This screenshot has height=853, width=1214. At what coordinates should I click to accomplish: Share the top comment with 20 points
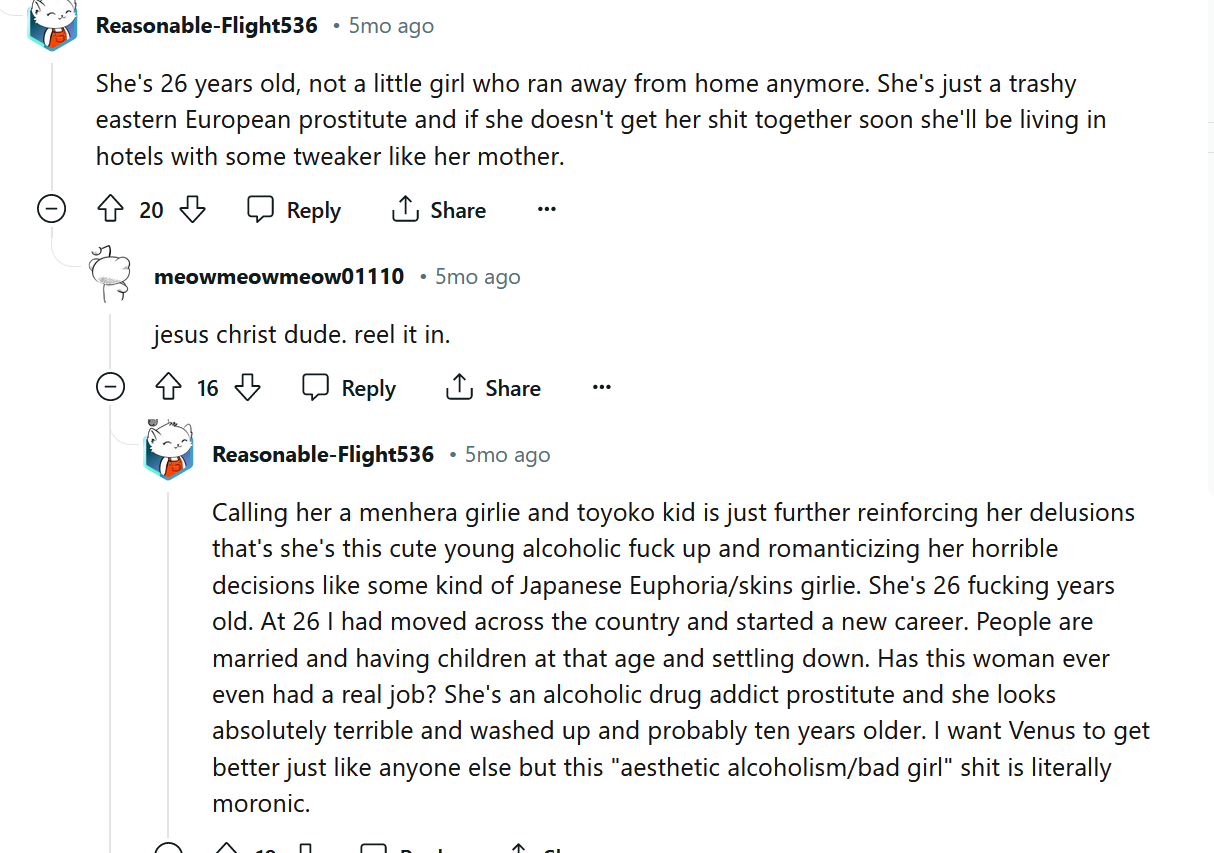pyautogui.click(x=439, y=210)
